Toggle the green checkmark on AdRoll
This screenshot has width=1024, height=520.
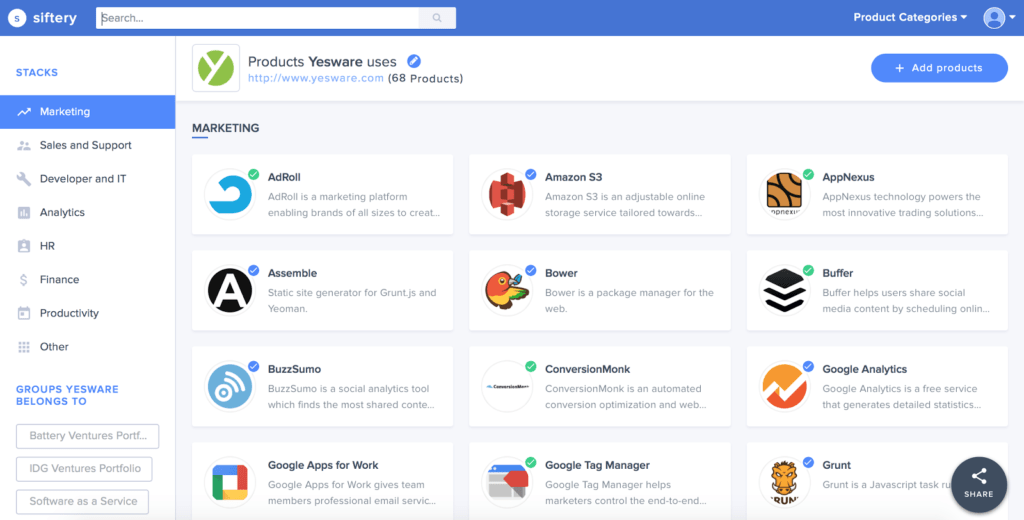tap(253, 174)
